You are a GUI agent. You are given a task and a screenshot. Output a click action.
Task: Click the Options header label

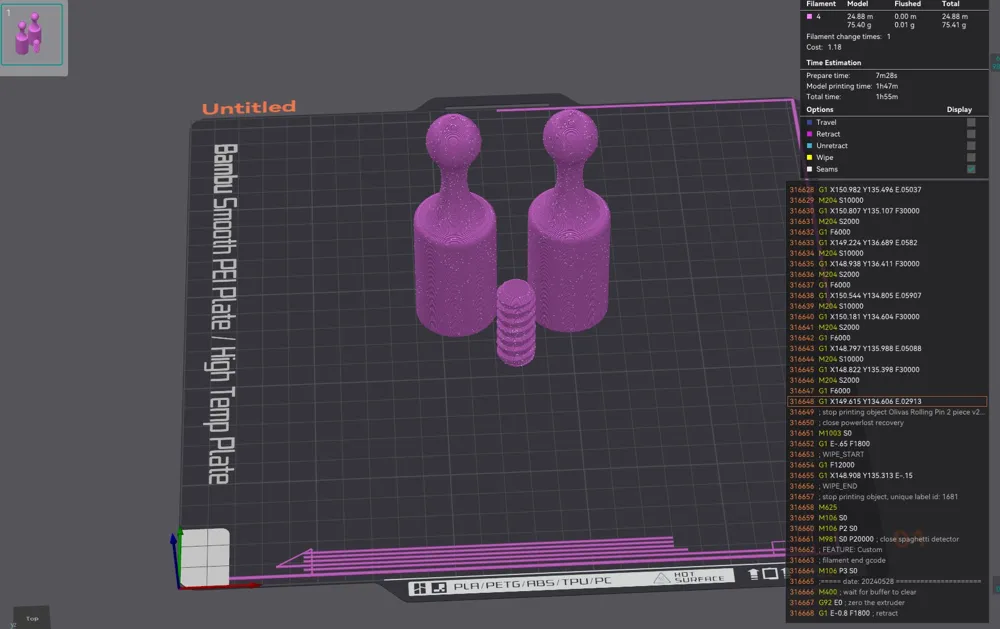click(820, 110)
